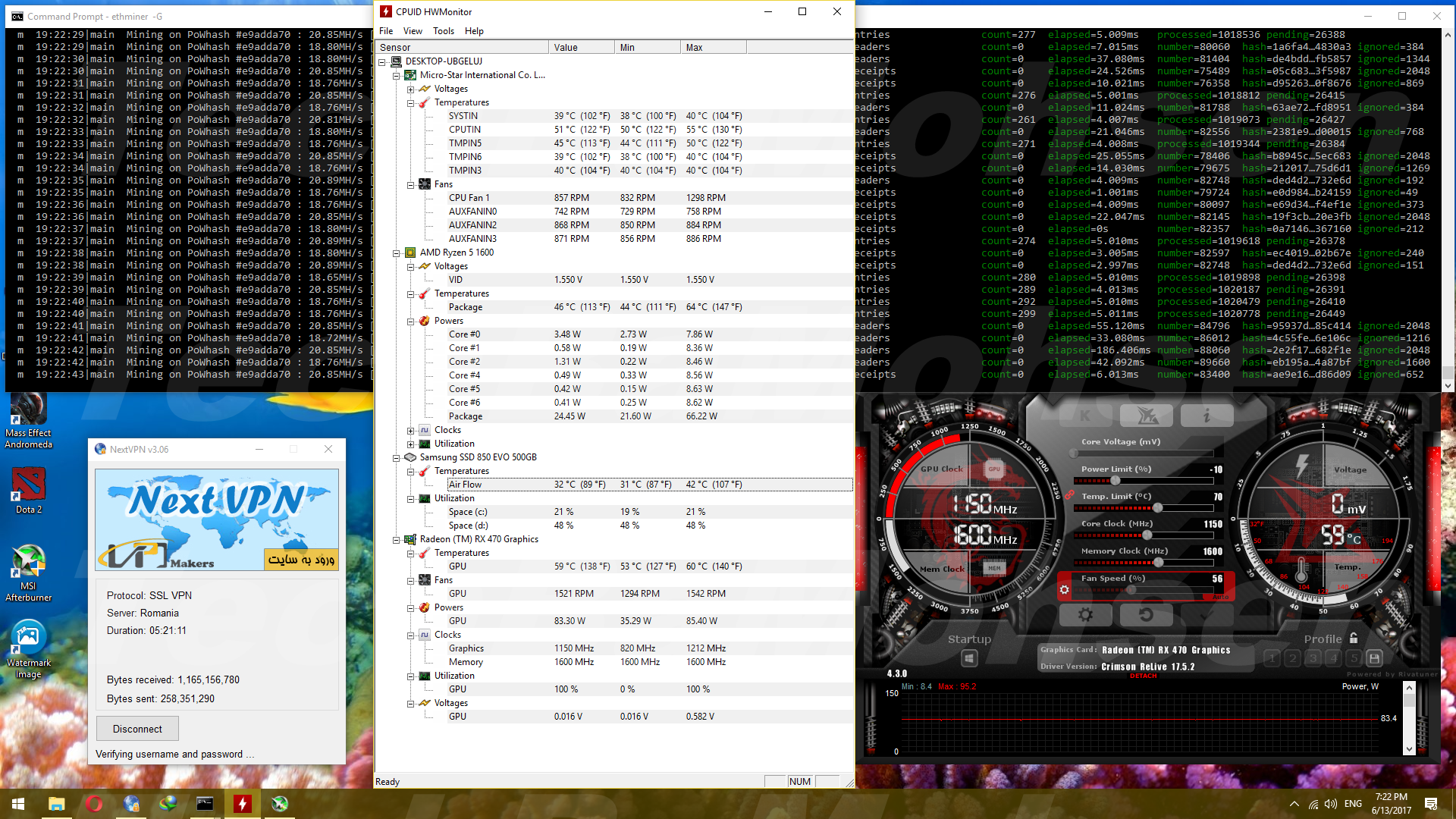Toggle Apply at Windows Startup button

coord(969,658)
